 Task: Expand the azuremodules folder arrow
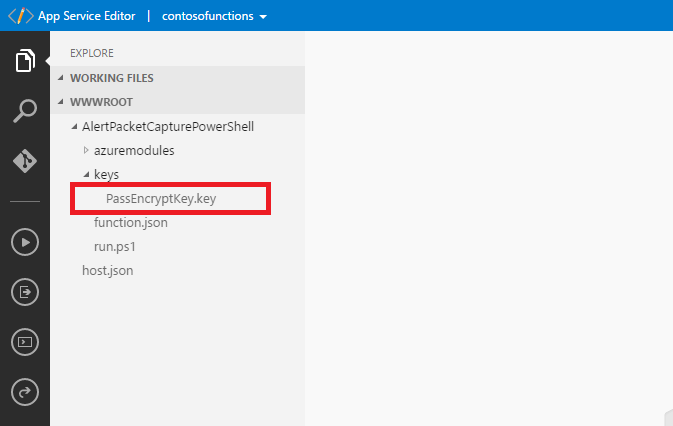[86, 150]
